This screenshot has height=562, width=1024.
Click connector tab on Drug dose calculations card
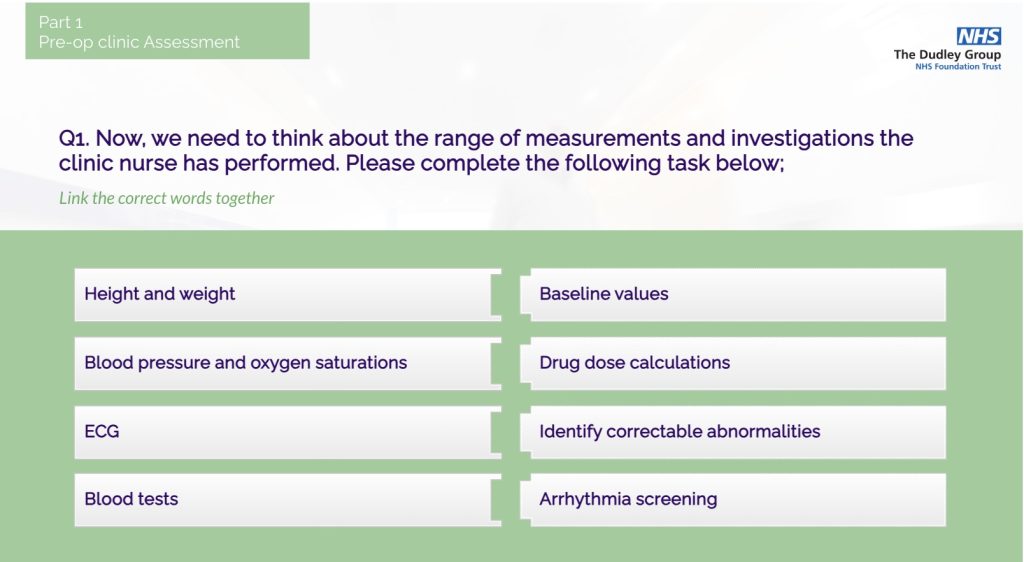point(526,364)
